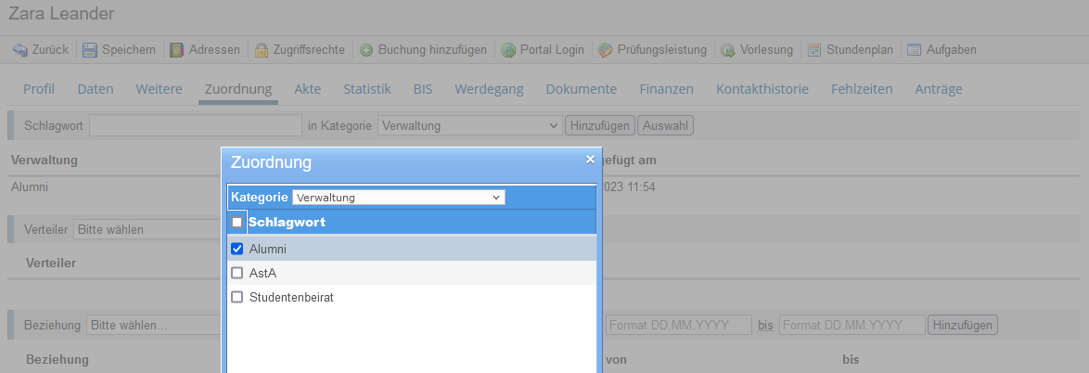This screenshot has height=373, width=1089.
Task: Click the AstA row label
Action: 263,273
